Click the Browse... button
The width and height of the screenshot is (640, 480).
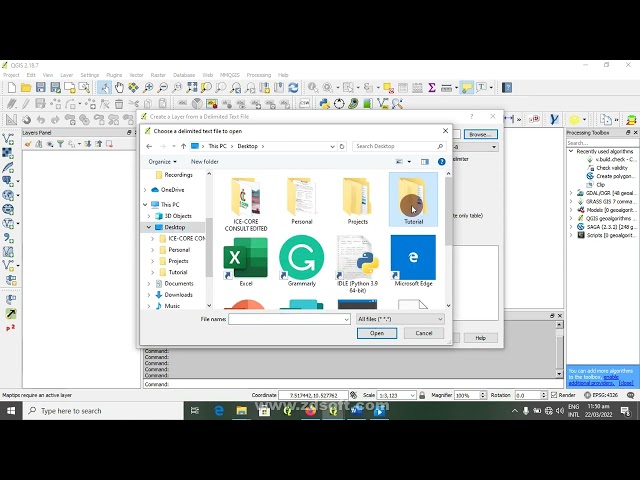tap(480, 134)
